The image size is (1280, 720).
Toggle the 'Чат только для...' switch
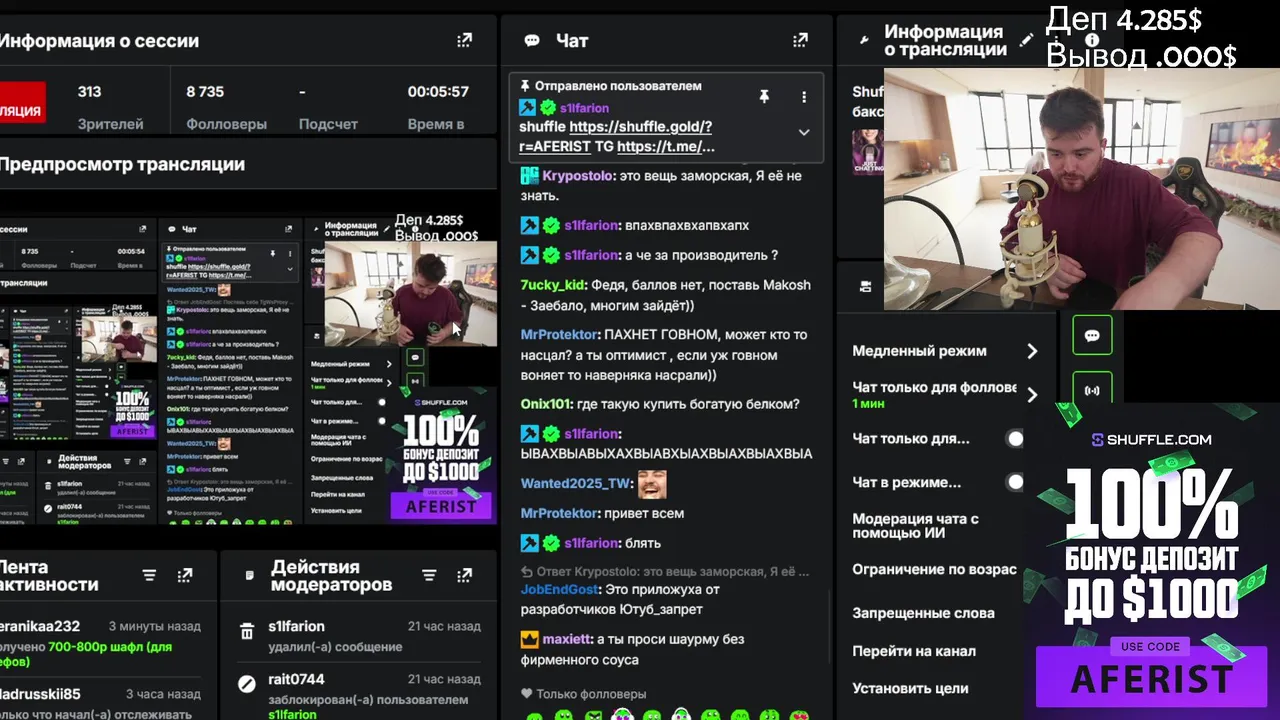tap(1015, 439)
